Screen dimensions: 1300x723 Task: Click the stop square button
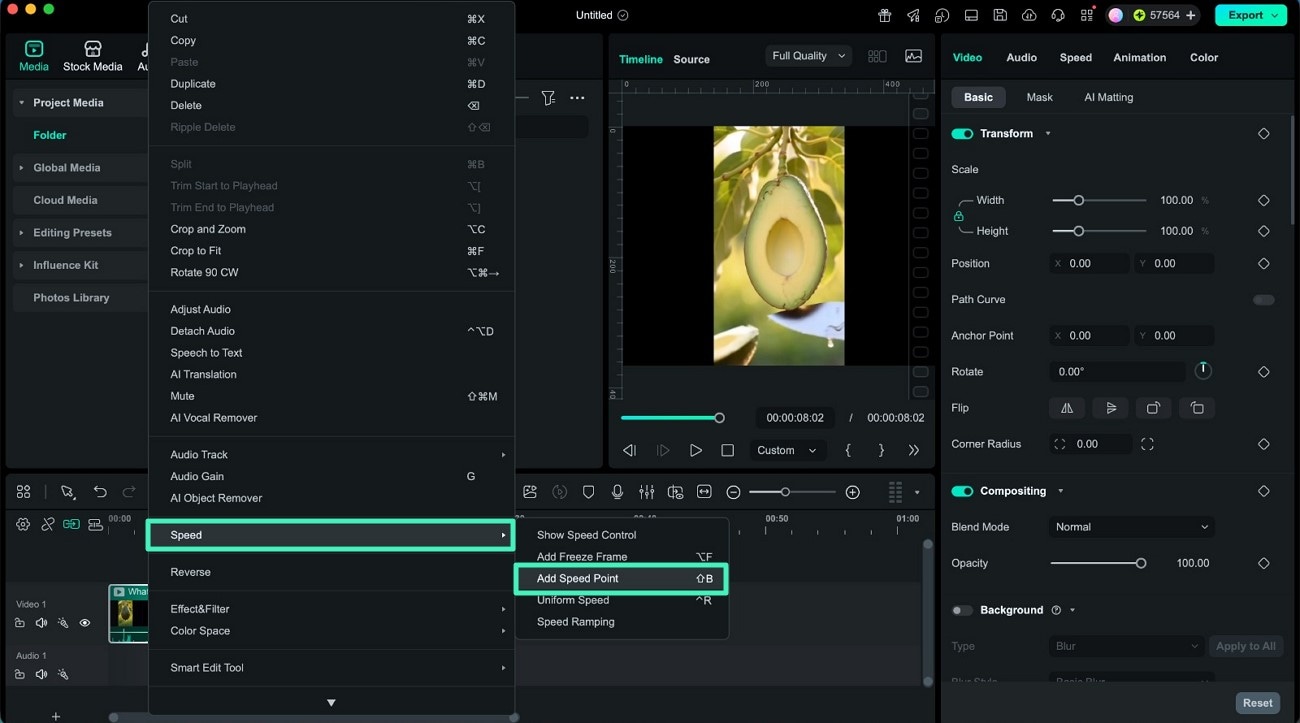click(727, 451)
